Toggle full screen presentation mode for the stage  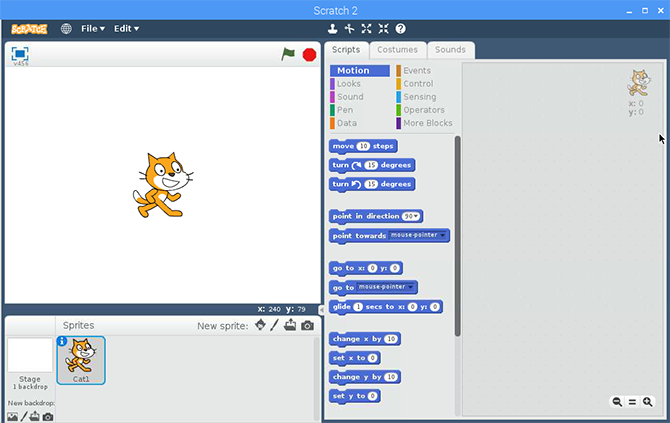(20, 55)
